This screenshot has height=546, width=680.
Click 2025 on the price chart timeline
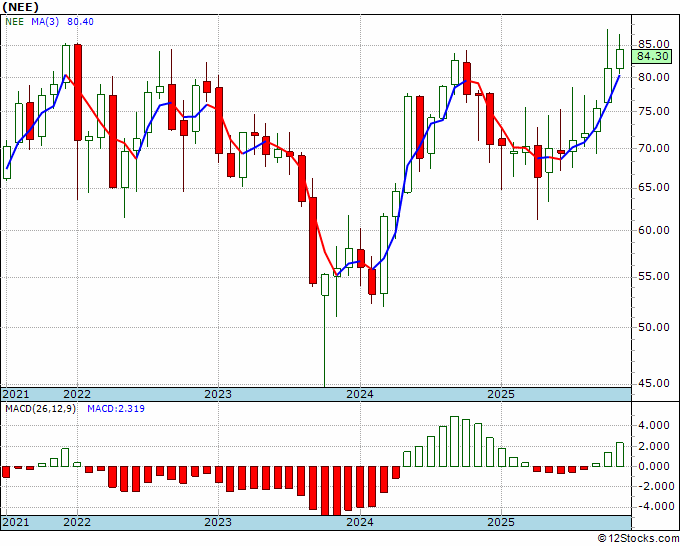(x=501, y=394)
